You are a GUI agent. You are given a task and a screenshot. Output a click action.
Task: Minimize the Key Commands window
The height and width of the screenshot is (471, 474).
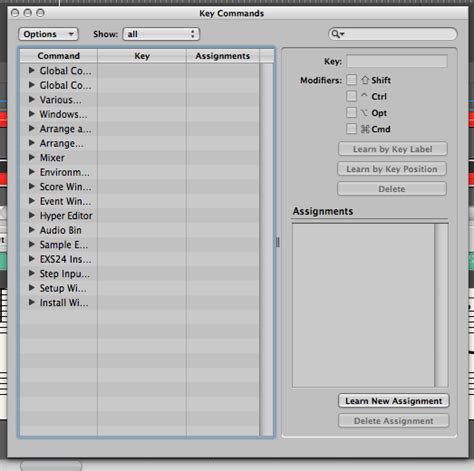28,13
